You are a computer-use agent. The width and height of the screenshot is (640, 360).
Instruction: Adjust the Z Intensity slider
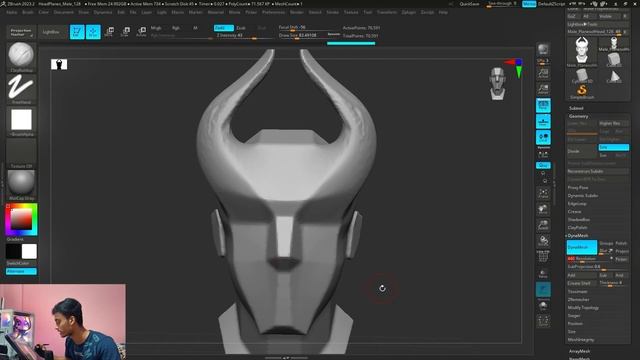243,36
